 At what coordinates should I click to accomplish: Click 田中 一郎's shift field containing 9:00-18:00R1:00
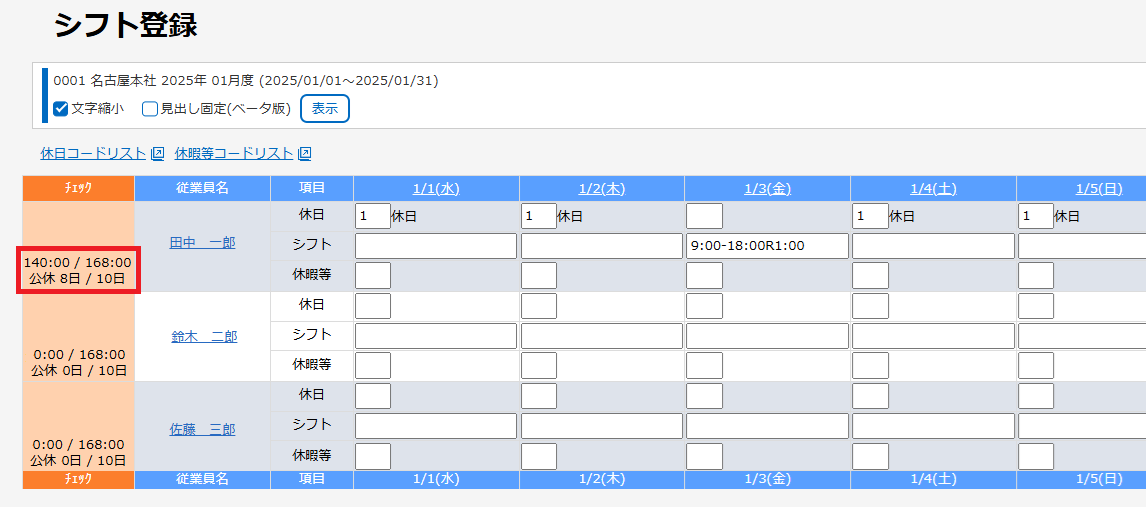(767, 246)
